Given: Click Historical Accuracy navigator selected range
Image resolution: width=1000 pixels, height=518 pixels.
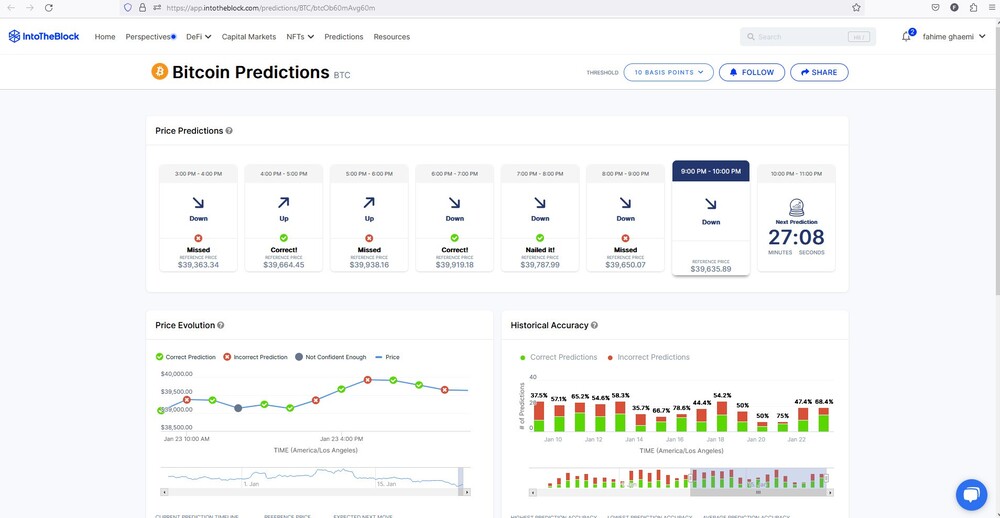Looking at the screenshot, I should click(x=758, y=478).
